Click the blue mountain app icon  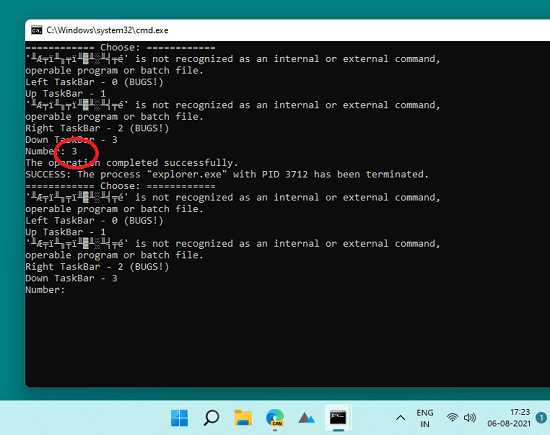pos(306,418)
